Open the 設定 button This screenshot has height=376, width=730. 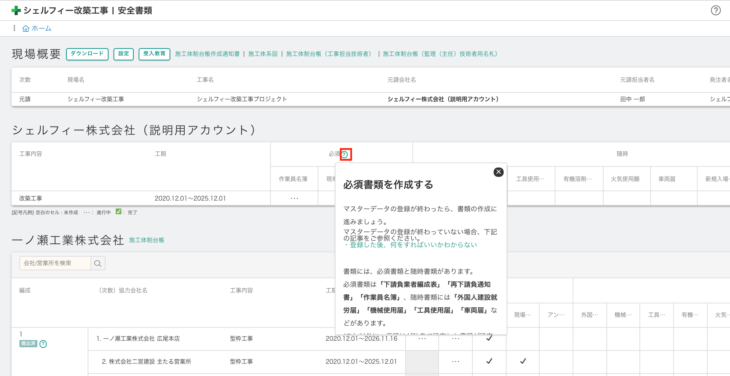click(123, 54)
